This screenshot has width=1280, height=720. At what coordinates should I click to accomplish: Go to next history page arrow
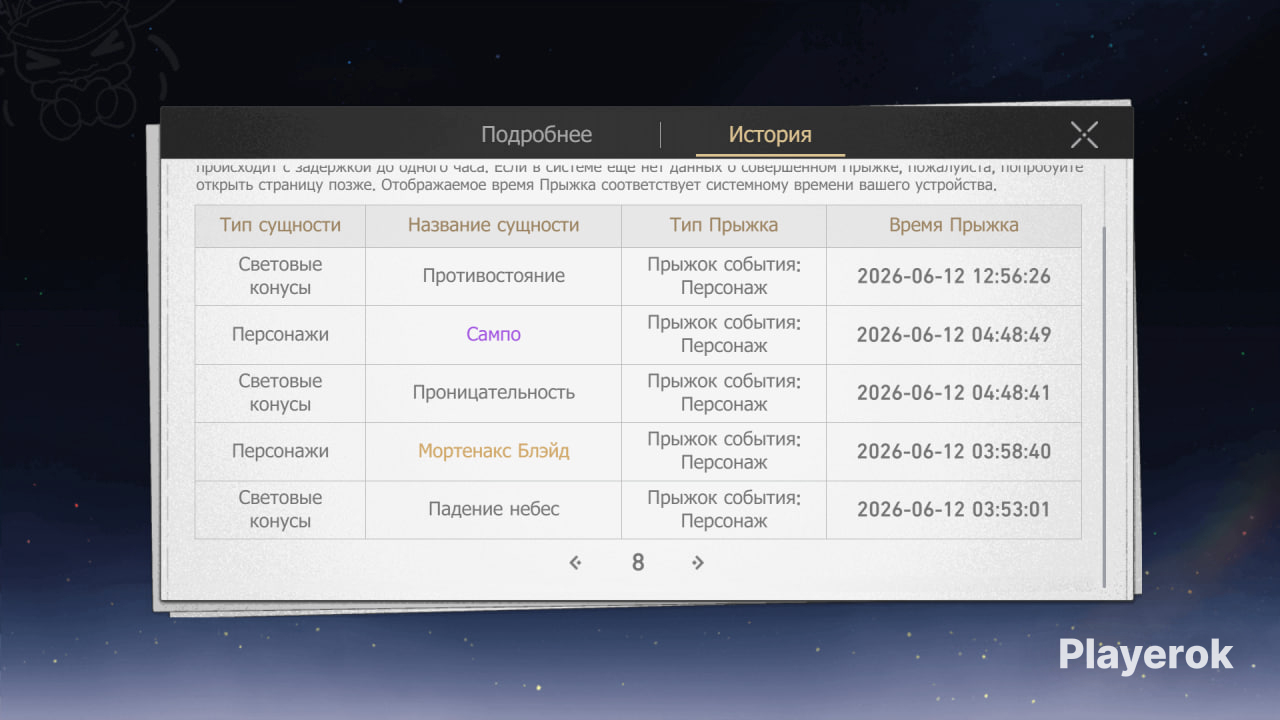(x=698, y=563)
